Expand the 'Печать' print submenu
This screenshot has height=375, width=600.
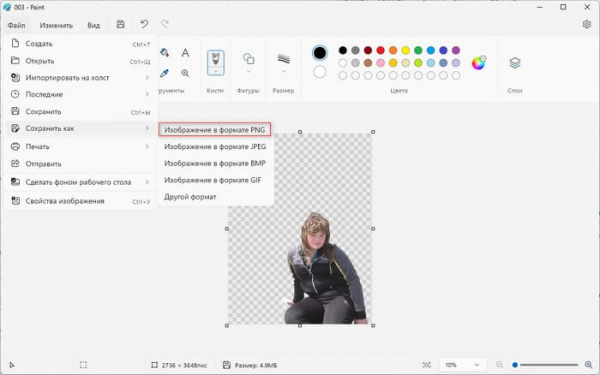click(x=147, y=147)
